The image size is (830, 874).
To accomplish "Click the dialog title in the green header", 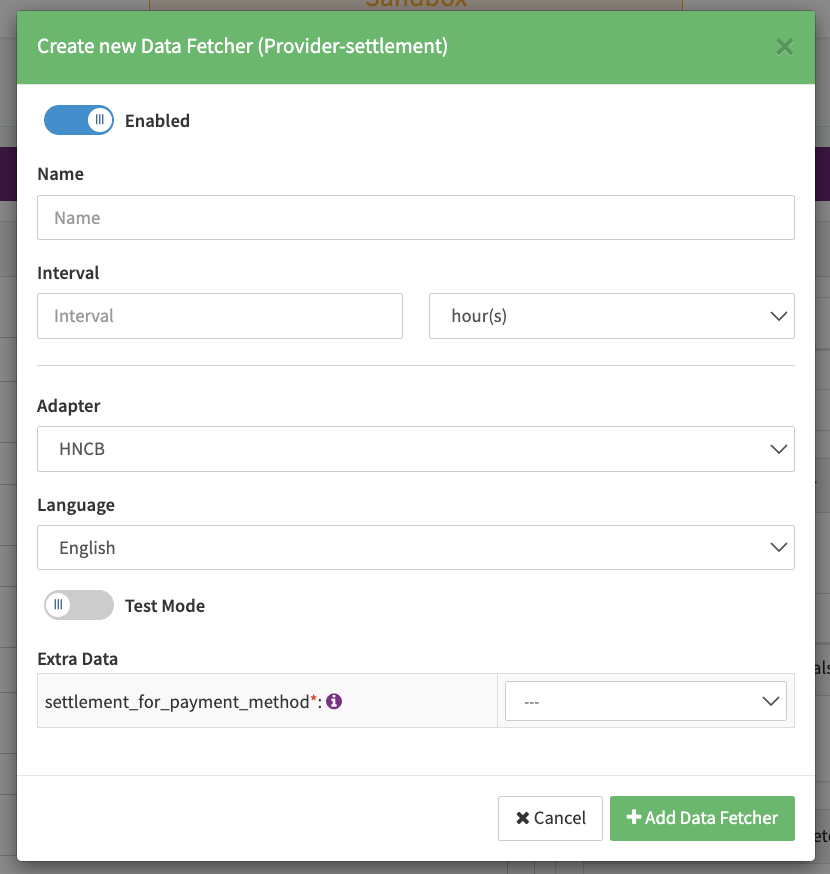I will tap(242, 46).
